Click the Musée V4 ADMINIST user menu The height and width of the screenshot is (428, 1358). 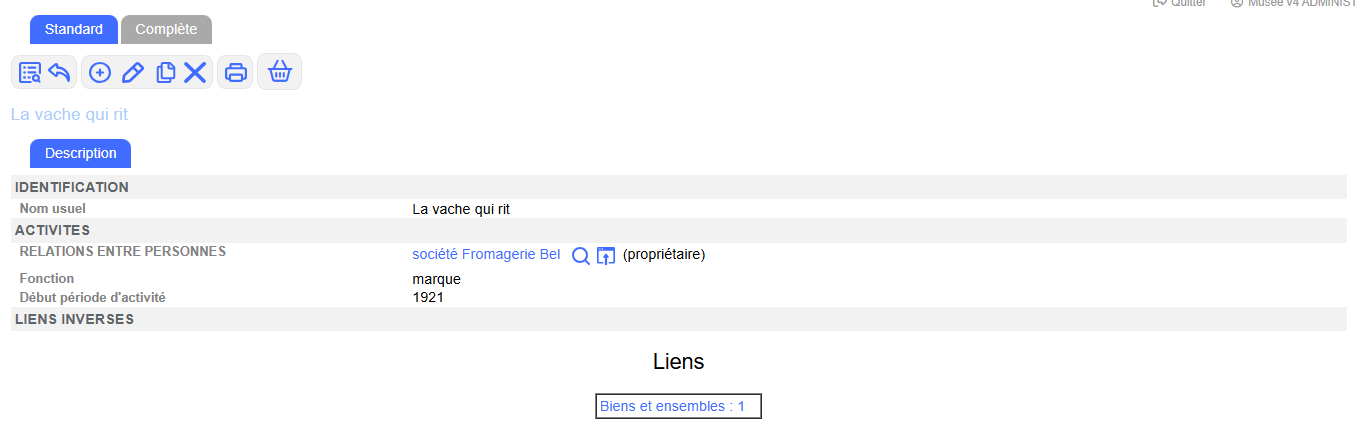(1294, 4)
